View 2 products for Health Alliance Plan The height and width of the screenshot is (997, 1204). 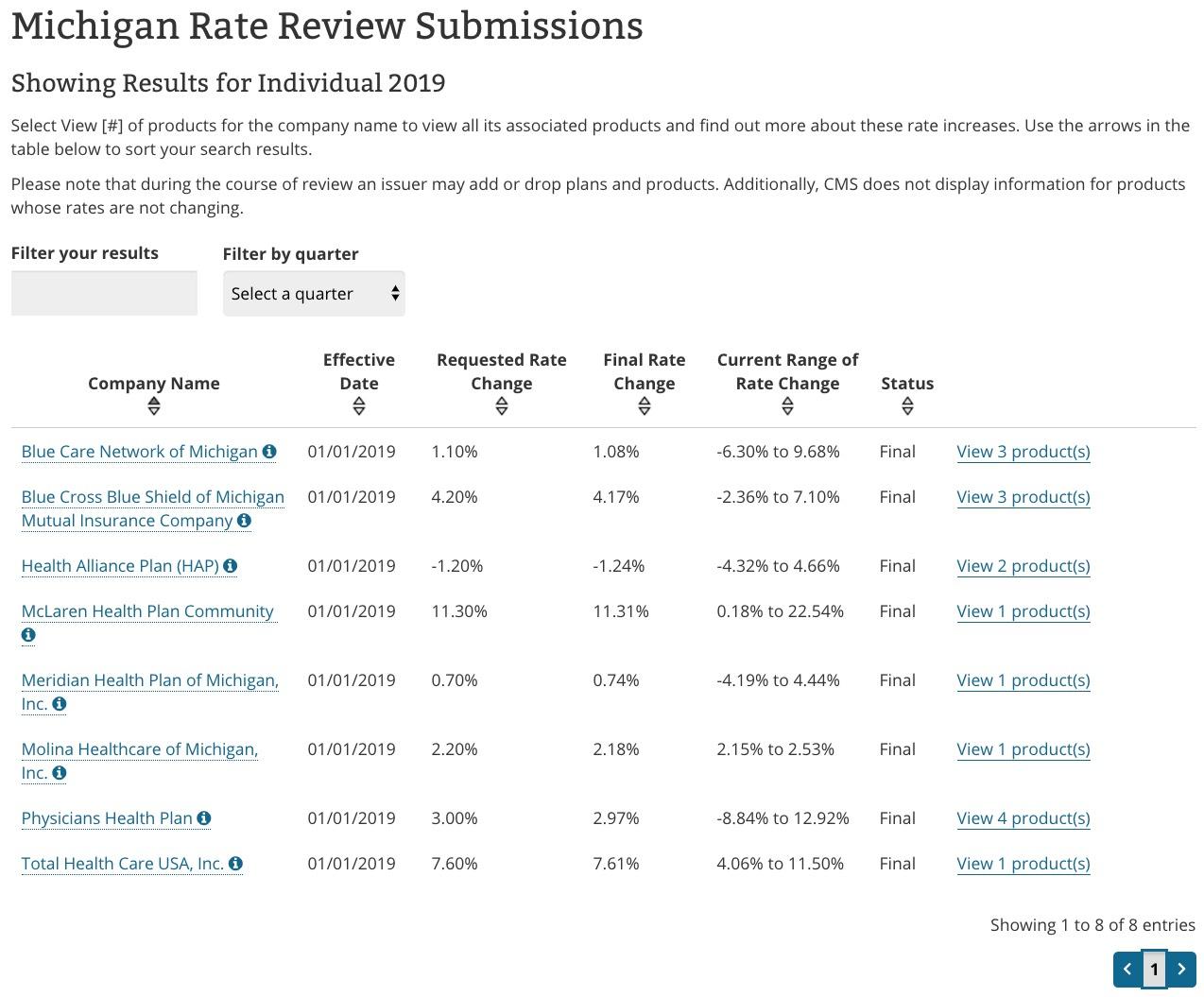point(1023,566)
